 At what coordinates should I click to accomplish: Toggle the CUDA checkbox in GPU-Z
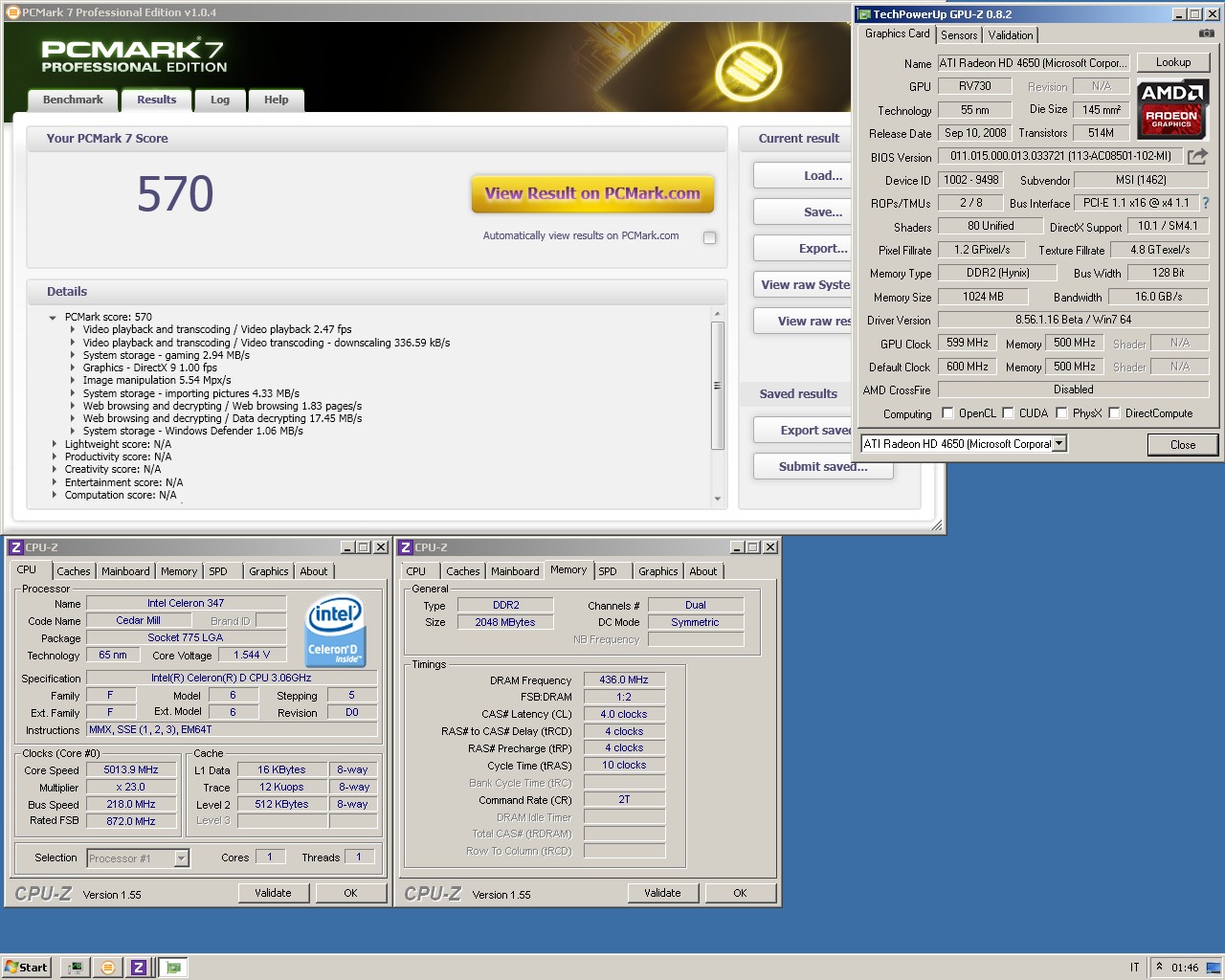pyautogui.click(x=1008, y=413)
